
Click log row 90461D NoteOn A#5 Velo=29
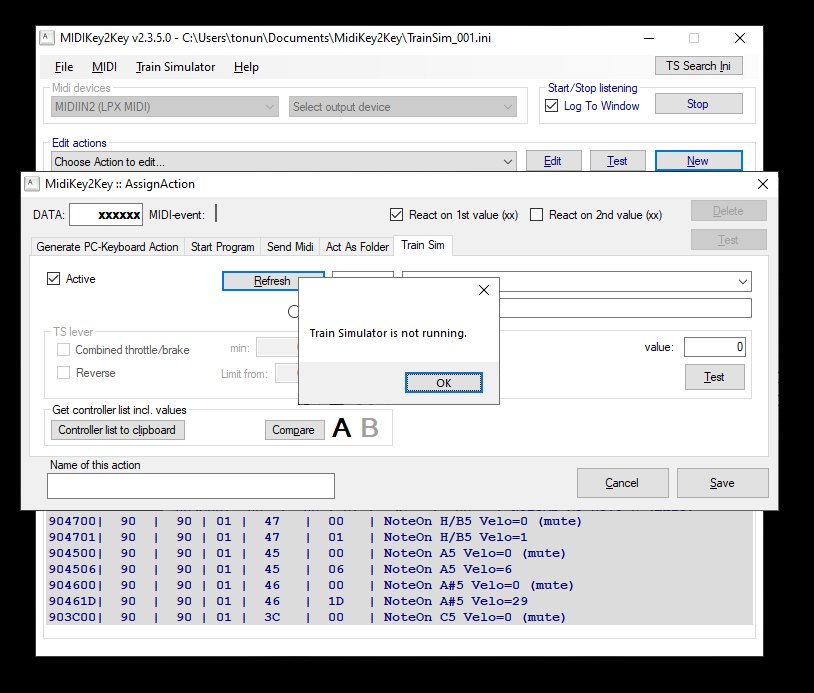pos(398,601)
